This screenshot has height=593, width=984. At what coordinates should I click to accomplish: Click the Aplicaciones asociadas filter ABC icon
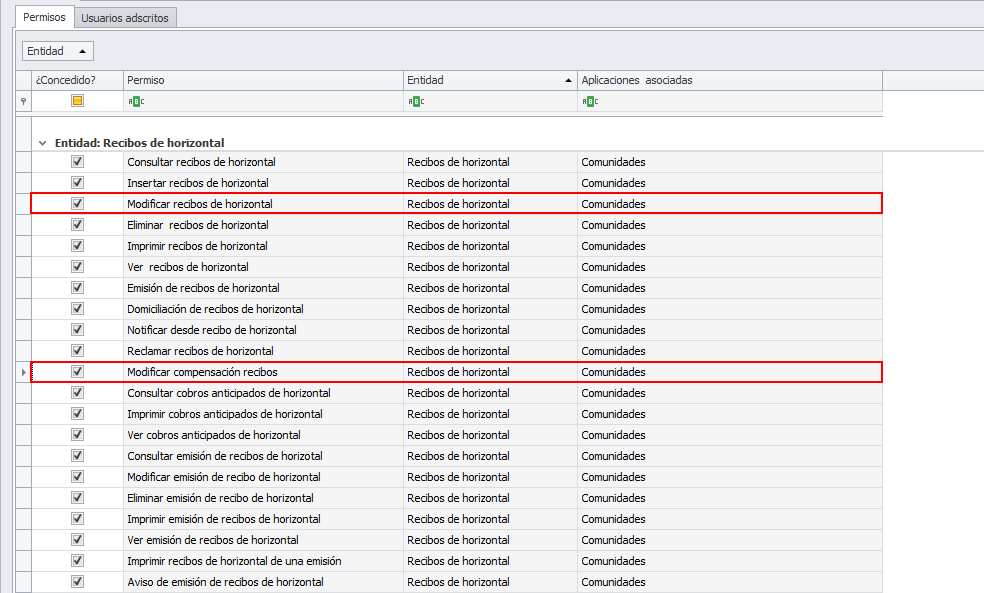pos(590,101)
